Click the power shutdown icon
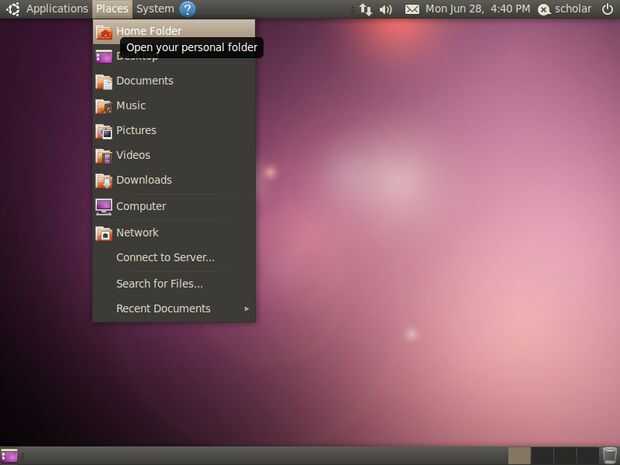The height and width of the screenshot is (465, 620). click(x=607, y=9)
